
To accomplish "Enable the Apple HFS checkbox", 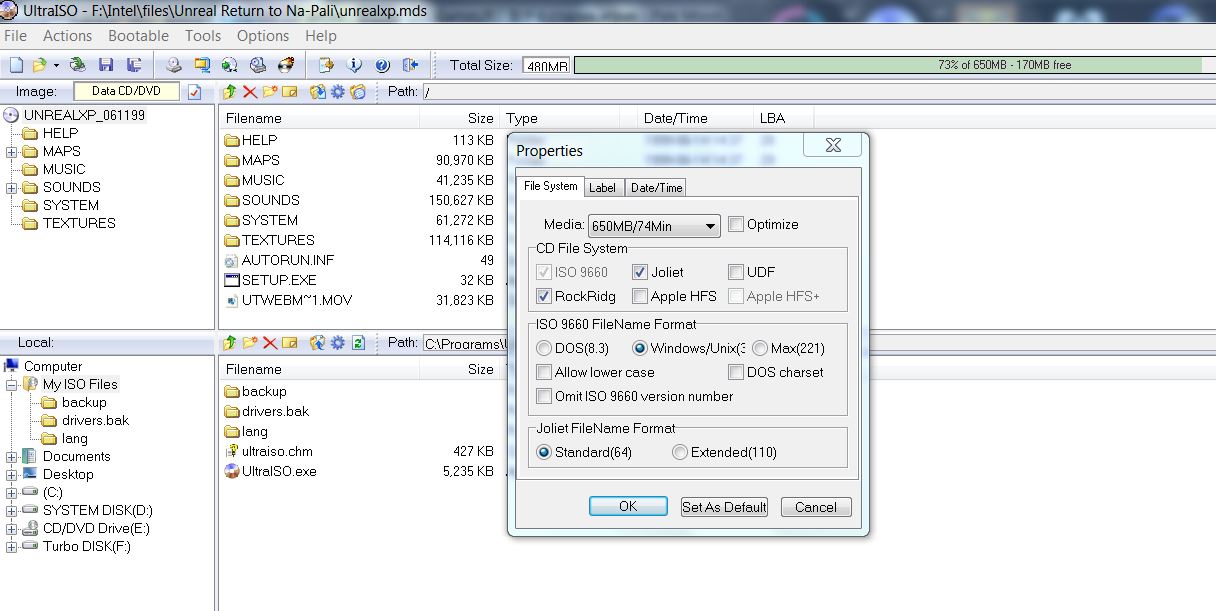I will coord(640,296).
